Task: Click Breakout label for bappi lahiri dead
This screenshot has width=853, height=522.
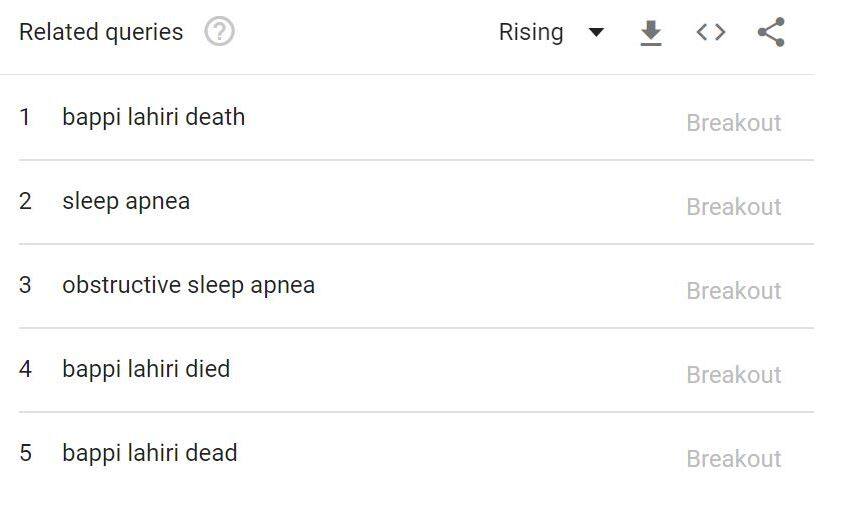Action: (x=733, y=459)
